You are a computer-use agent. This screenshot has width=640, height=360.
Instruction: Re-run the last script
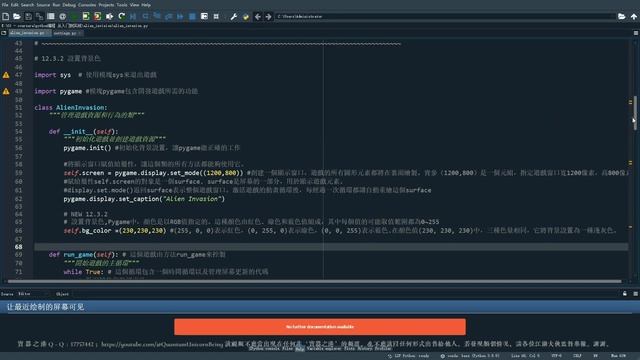121,16
